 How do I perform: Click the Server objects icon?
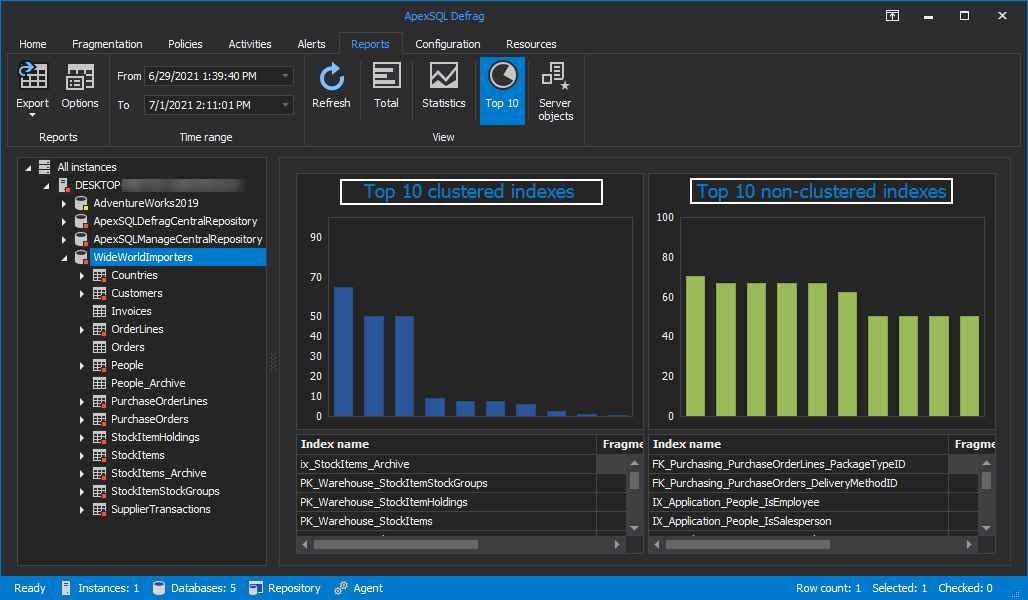pyautogui.click(x=555, y=88)
